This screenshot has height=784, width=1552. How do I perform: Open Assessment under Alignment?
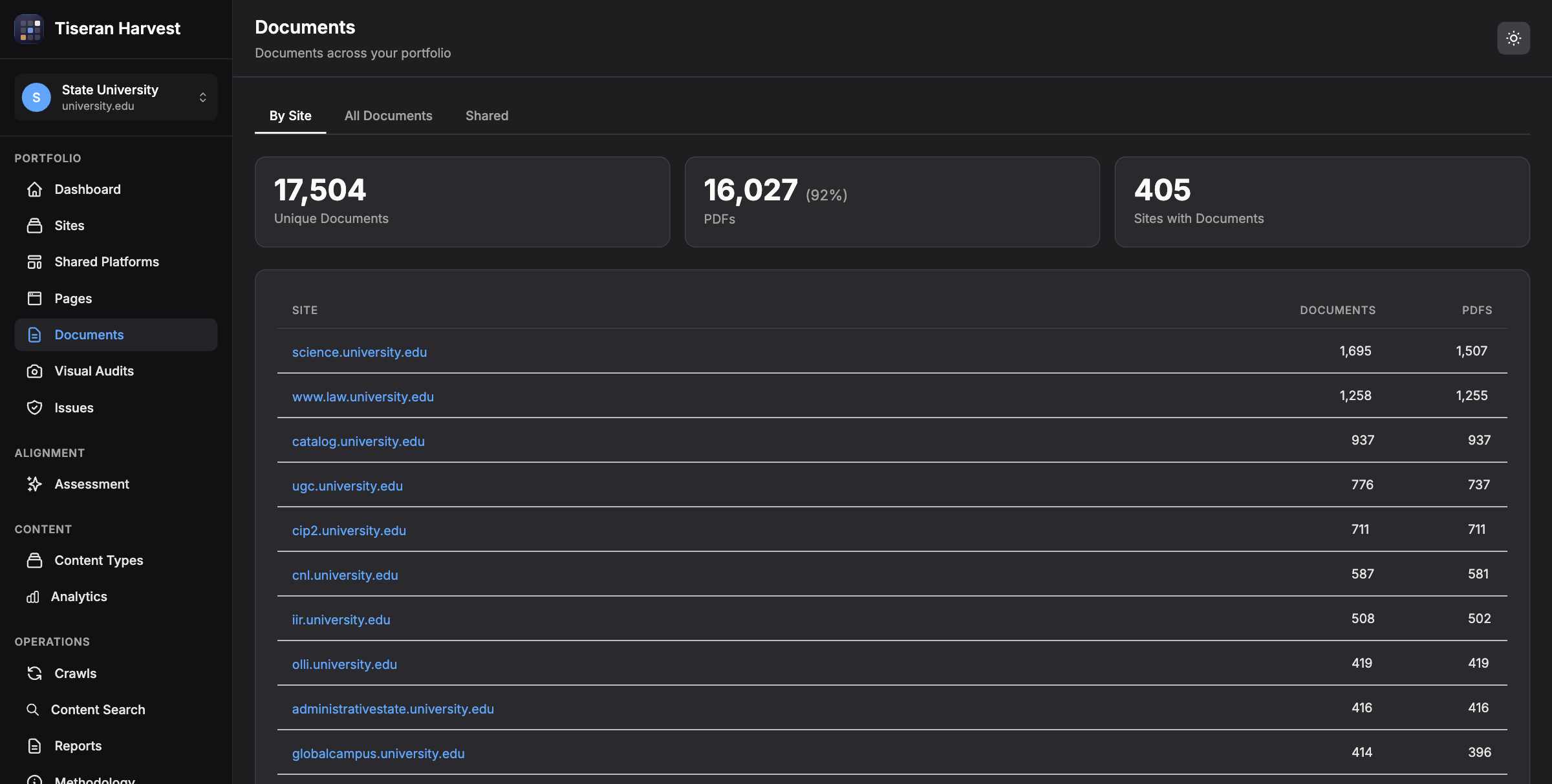click(x=116, y=484)
